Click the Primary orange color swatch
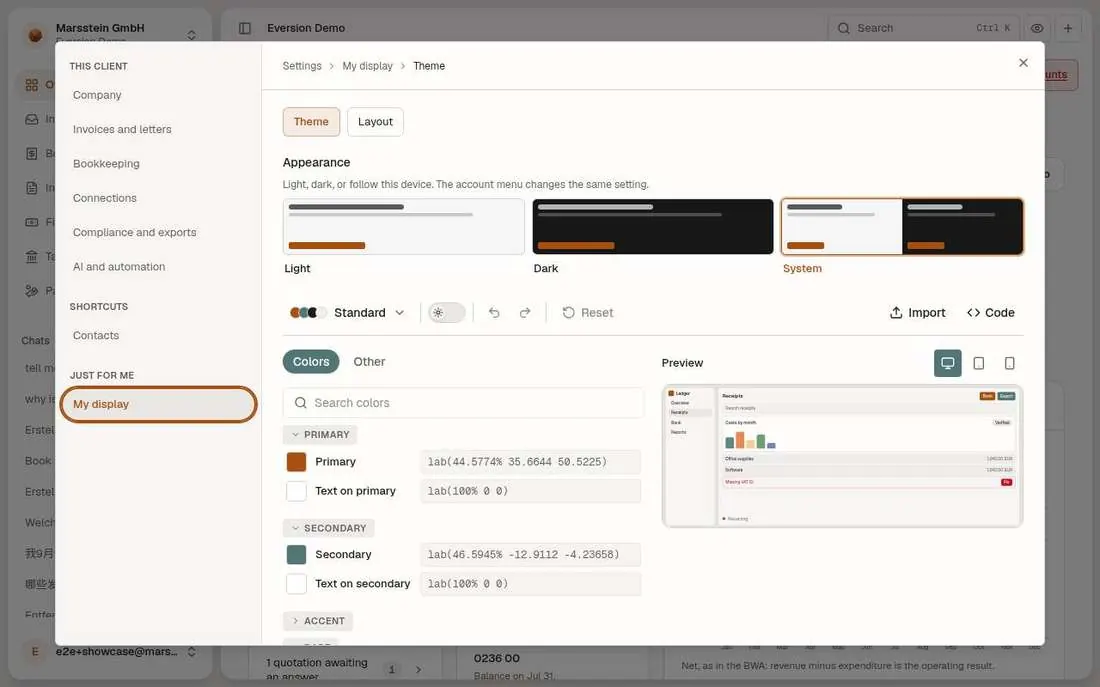The width and height of the screenshot is (1100, 687). pos(296,462)
